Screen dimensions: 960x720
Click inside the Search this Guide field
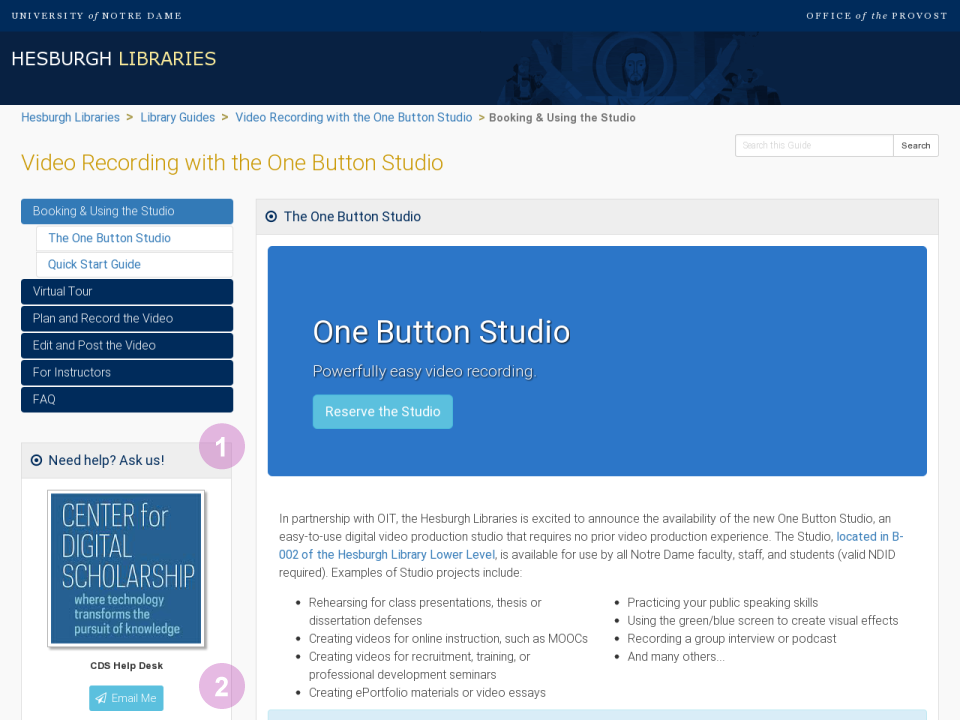tap(813, 145)
